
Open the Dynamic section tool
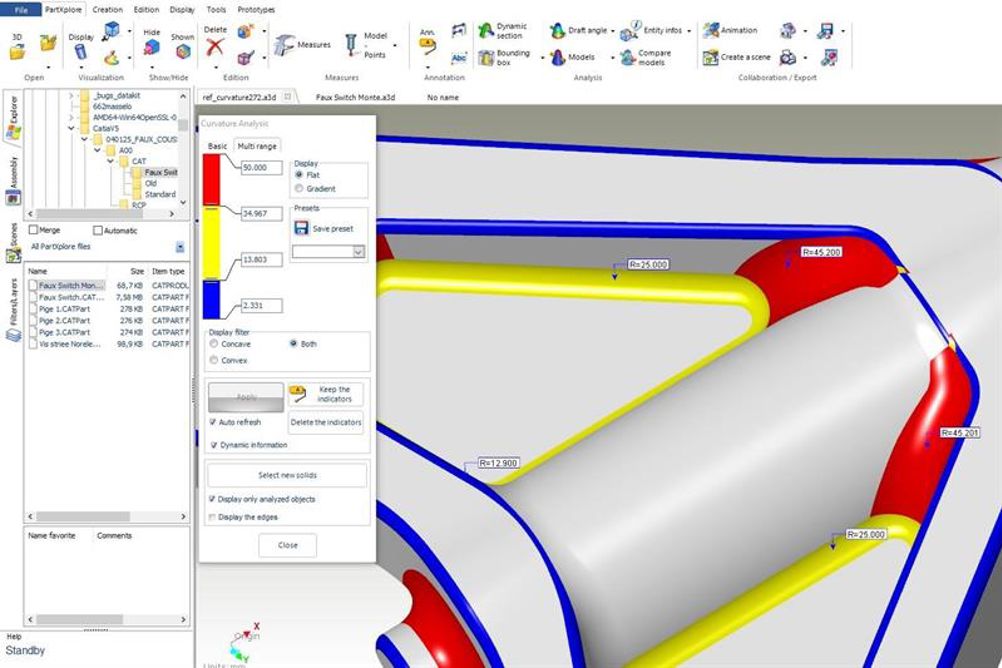[503, 31]
